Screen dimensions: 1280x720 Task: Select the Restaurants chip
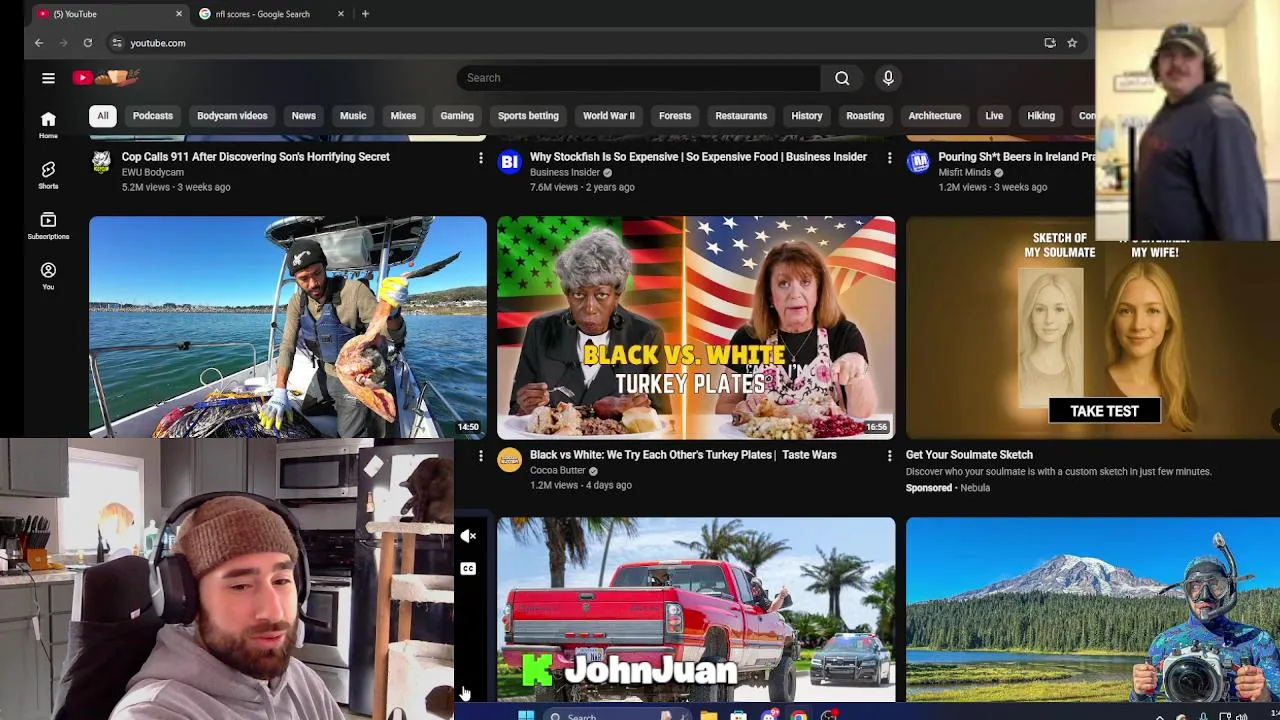(741, 116)
